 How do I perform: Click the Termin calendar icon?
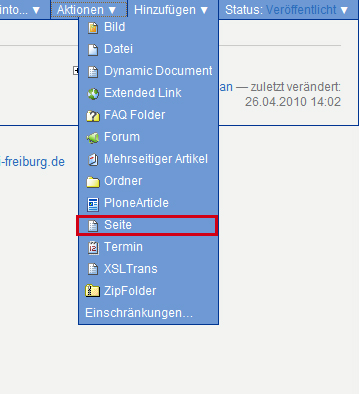pyautogui.click(x=93, y=248)
